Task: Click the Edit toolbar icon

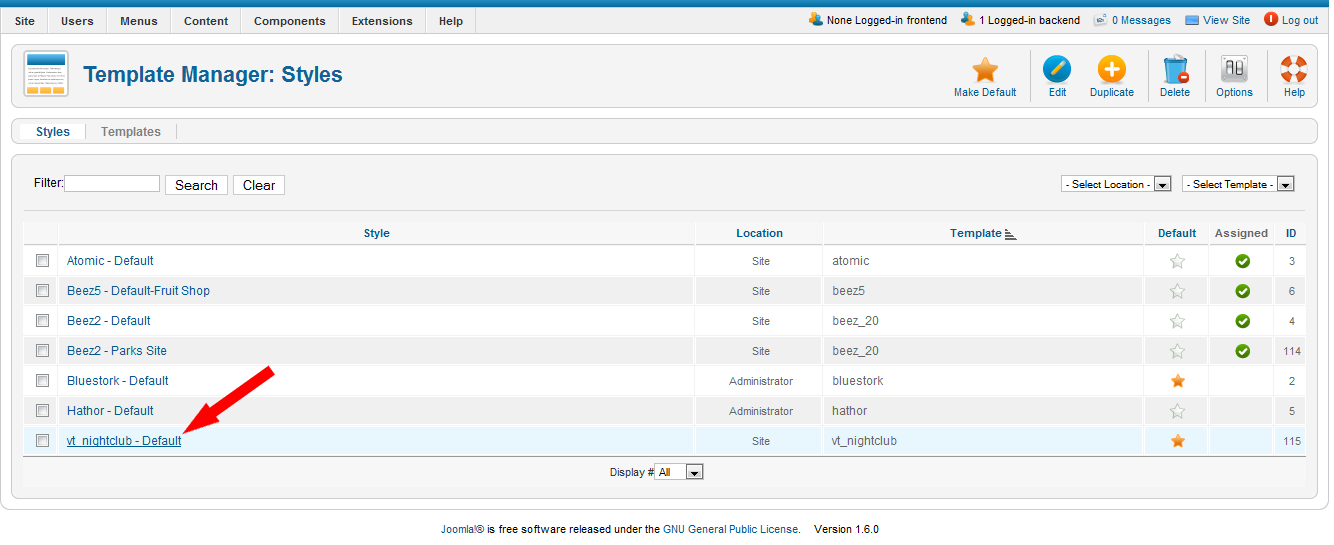Action: click(1057, 70)
